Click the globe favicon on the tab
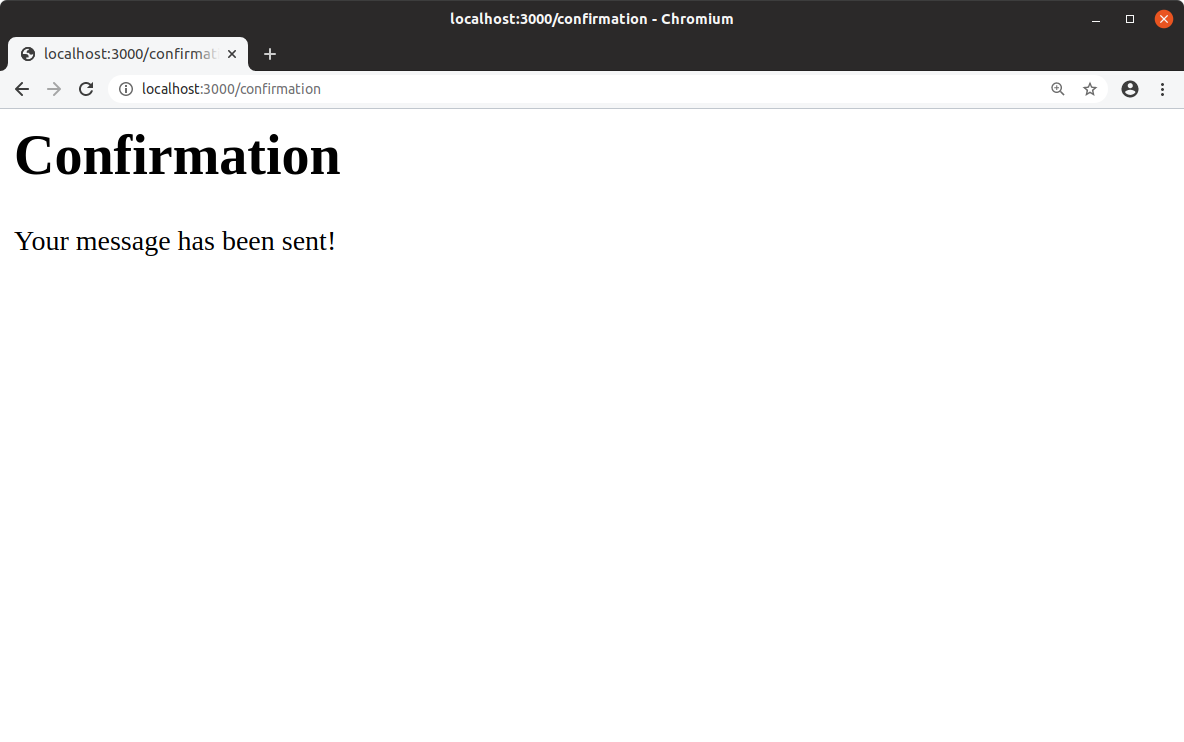1184x742 pixels. (28, 54)
